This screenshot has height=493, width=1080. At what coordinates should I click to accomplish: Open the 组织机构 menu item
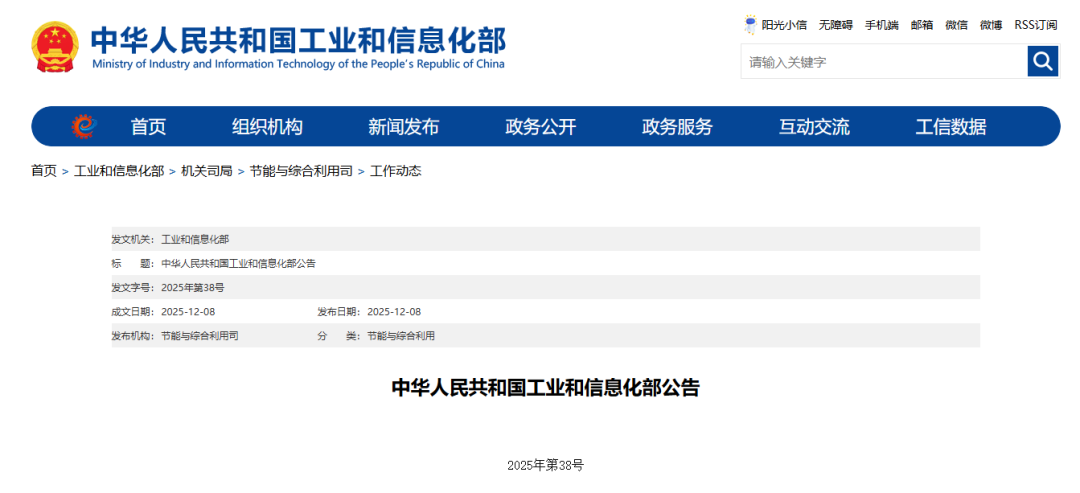tap(267, 127)
